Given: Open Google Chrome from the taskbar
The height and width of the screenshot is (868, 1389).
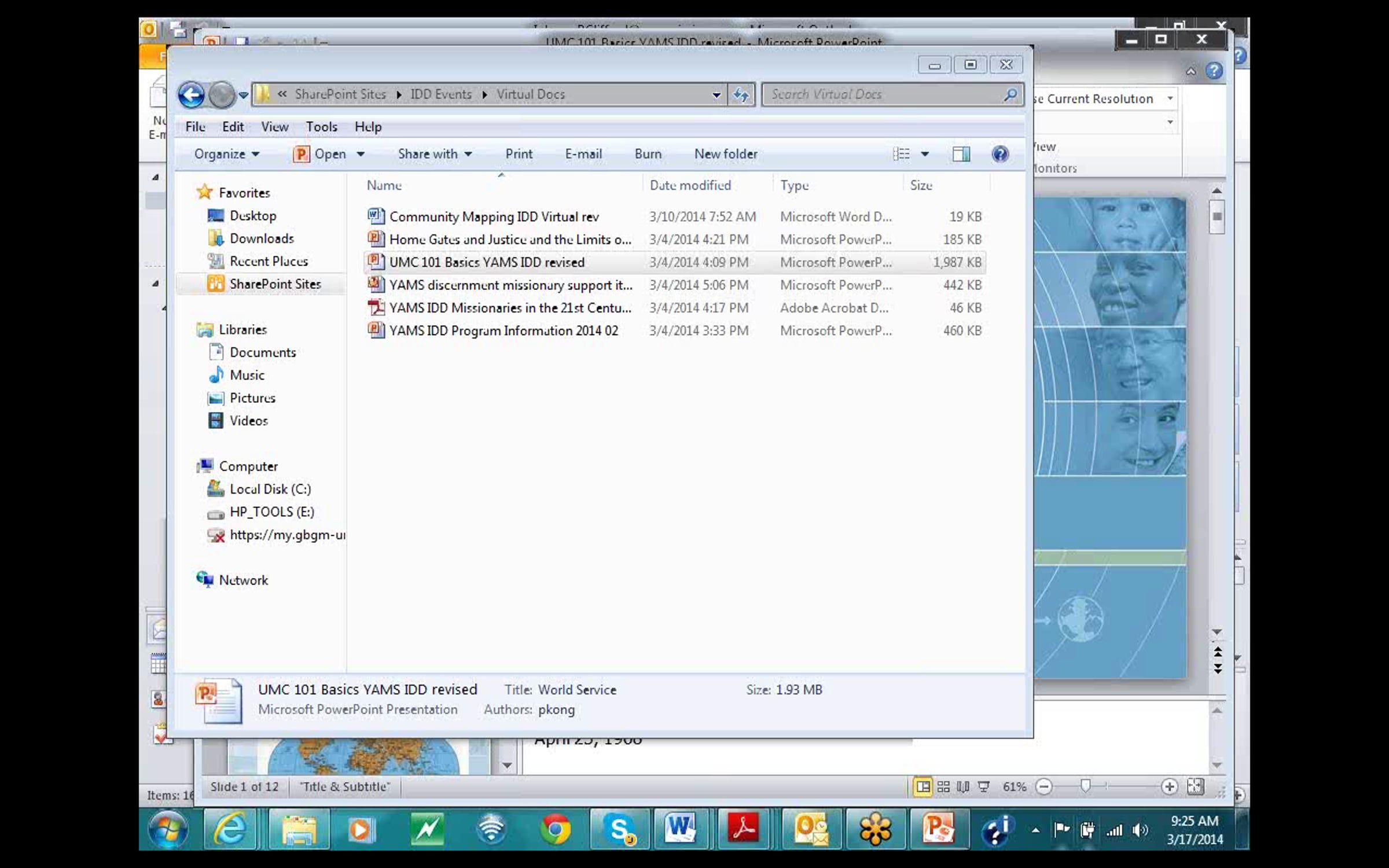Looking at the screenshot, I should click(x=555, y=829).
